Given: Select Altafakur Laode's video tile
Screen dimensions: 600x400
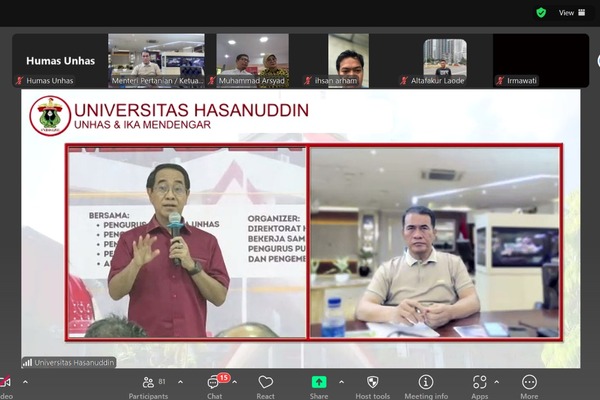Looking at the screenshot, I should click(445, 60).
